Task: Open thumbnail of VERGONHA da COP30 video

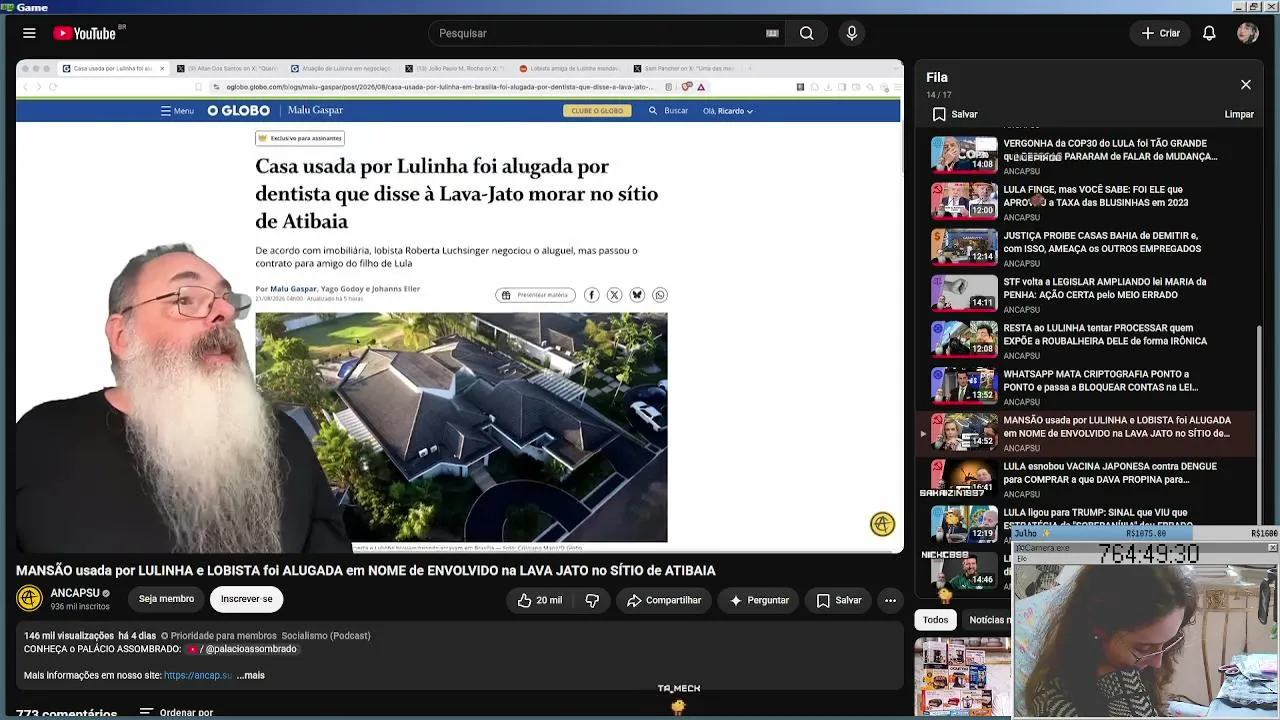Action: tap(964, 154)
